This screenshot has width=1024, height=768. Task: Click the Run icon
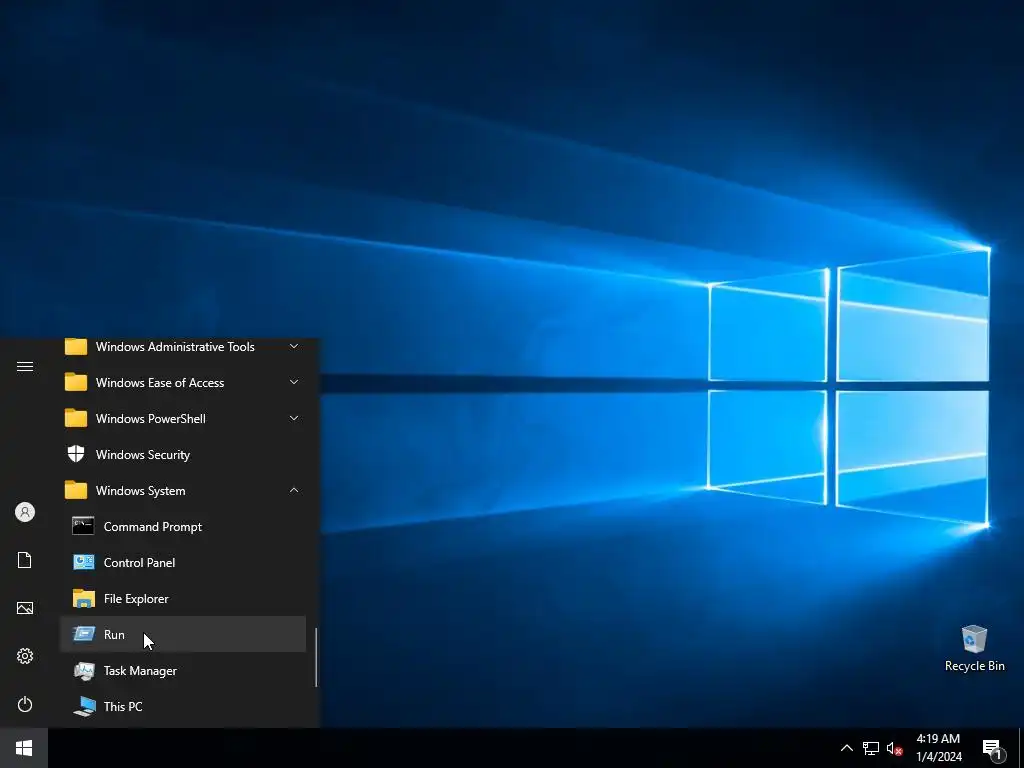84,634
